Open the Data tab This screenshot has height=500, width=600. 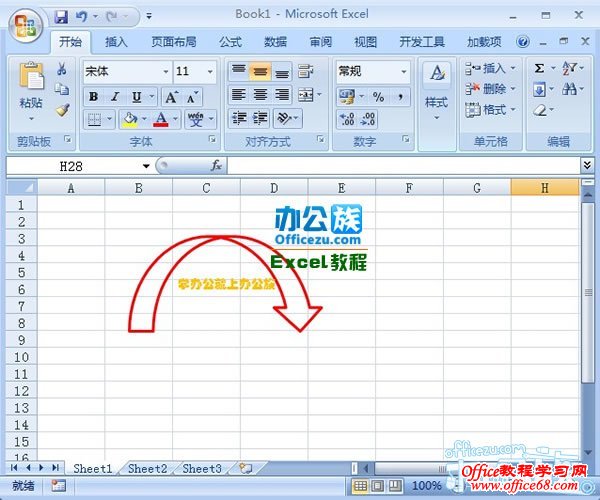(x=276, y=42)
